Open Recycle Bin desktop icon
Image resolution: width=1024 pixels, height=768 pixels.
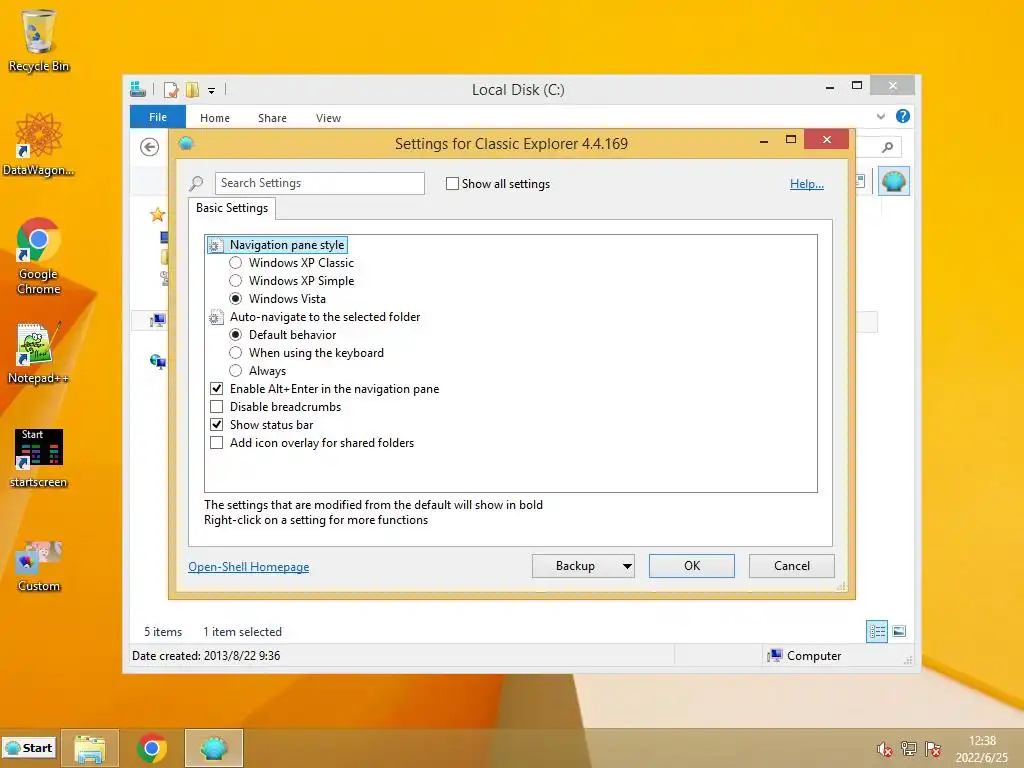click(39, 40)
